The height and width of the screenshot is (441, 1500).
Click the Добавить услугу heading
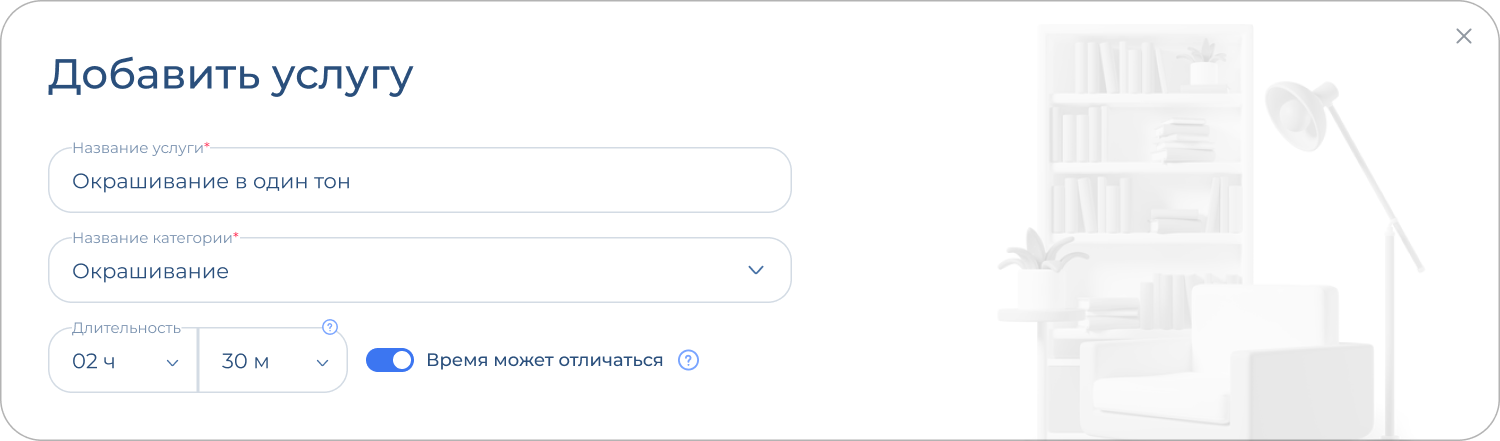(x=230, y=76)
